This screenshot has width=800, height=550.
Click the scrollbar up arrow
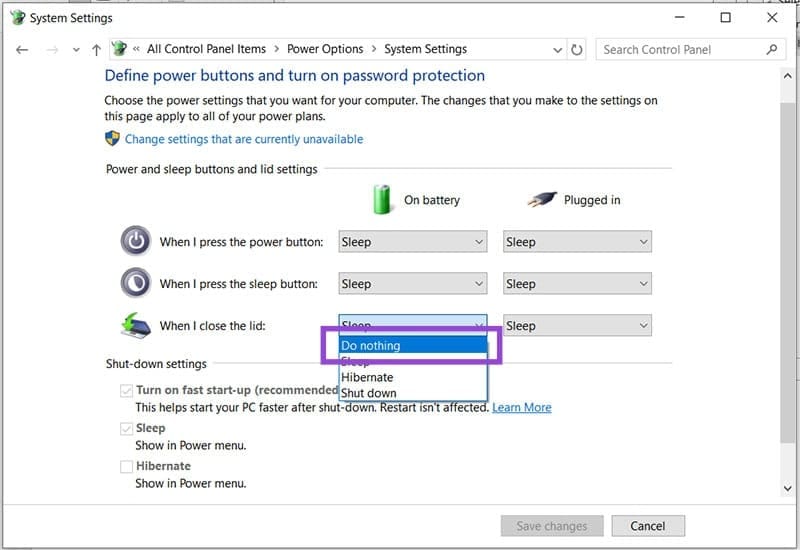(x=787, y=76)
